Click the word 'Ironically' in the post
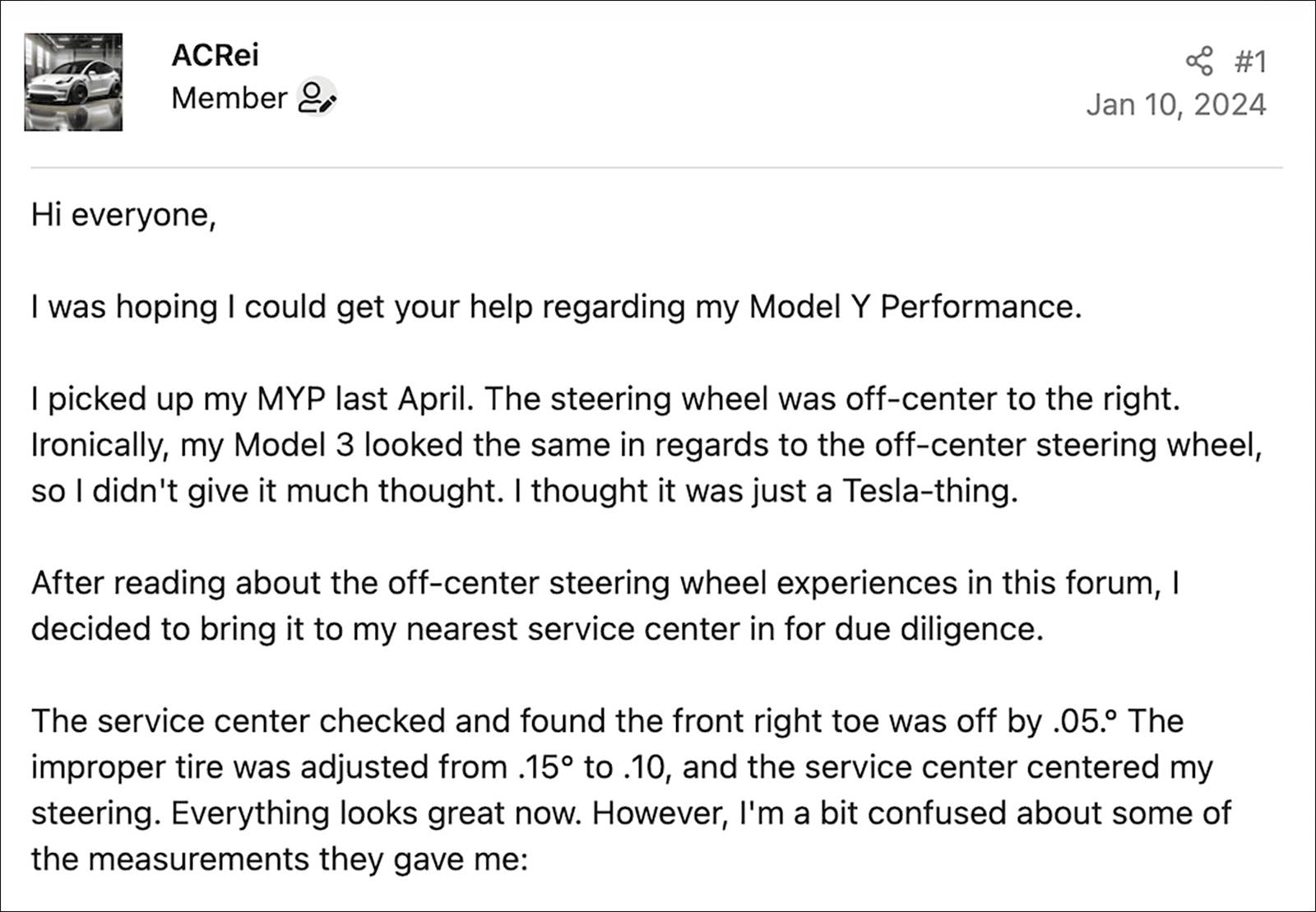 coord(100,445)
